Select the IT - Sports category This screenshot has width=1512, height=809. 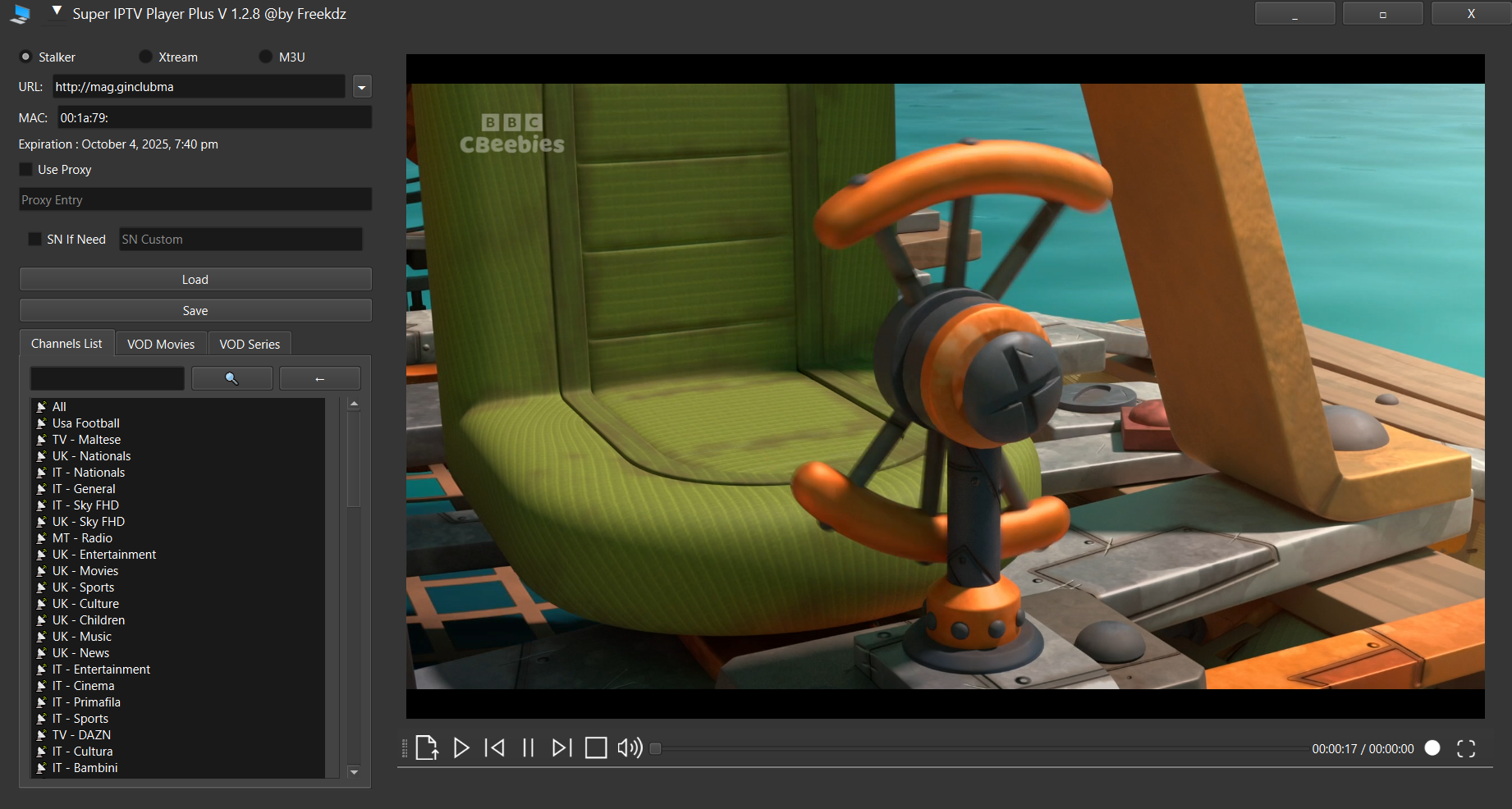coord(177,718)
